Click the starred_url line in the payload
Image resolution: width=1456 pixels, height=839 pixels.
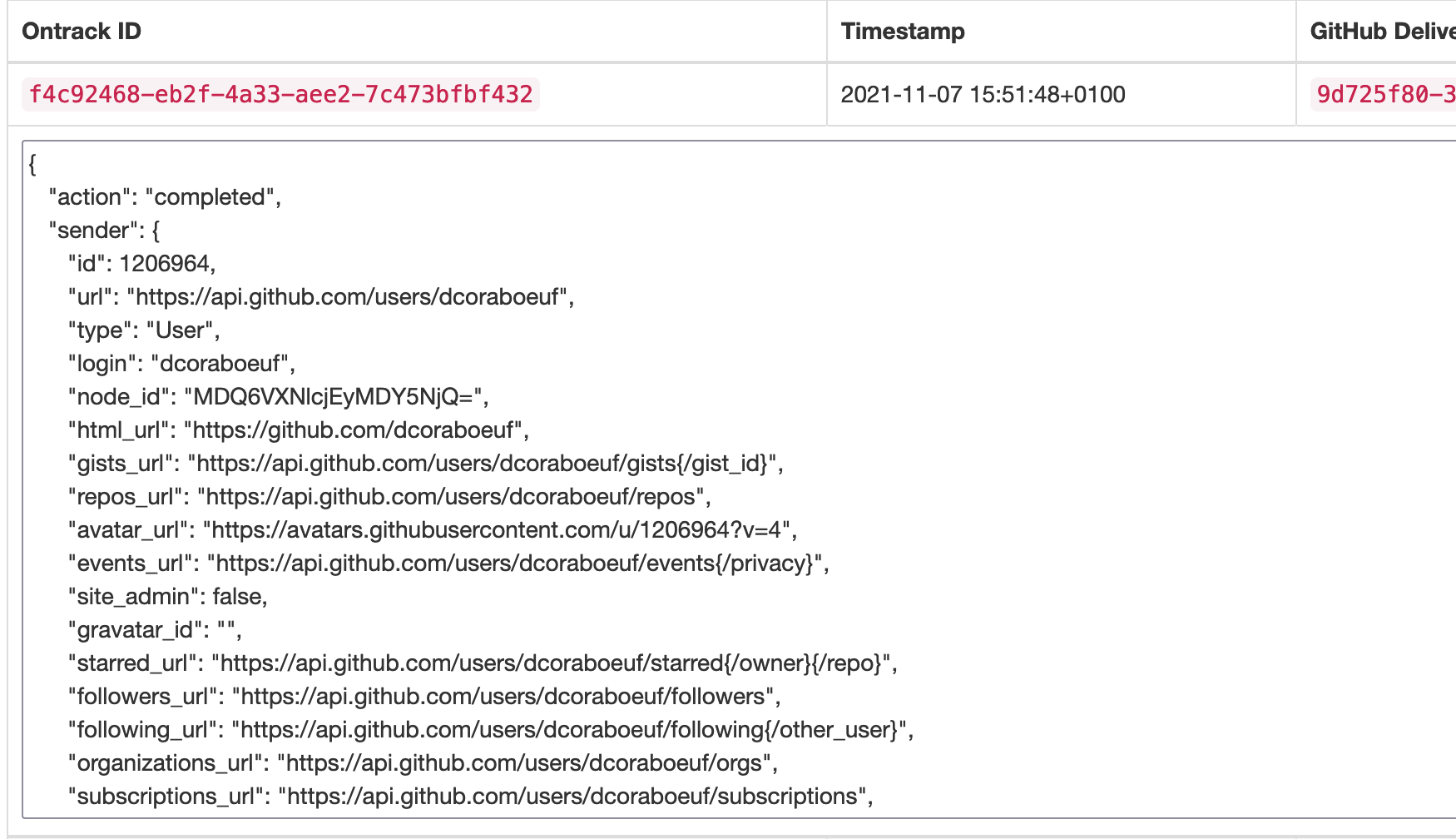(x=483, y=663)
